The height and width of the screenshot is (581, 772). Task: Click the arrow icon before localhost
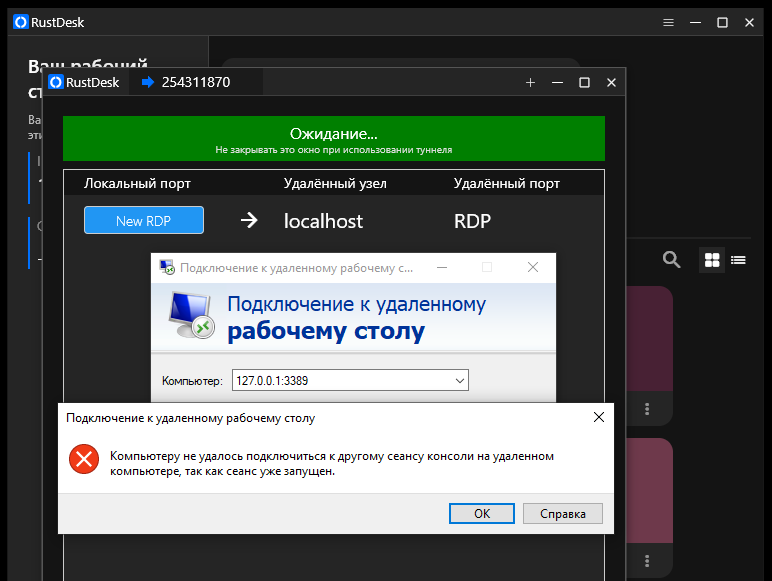249,220
